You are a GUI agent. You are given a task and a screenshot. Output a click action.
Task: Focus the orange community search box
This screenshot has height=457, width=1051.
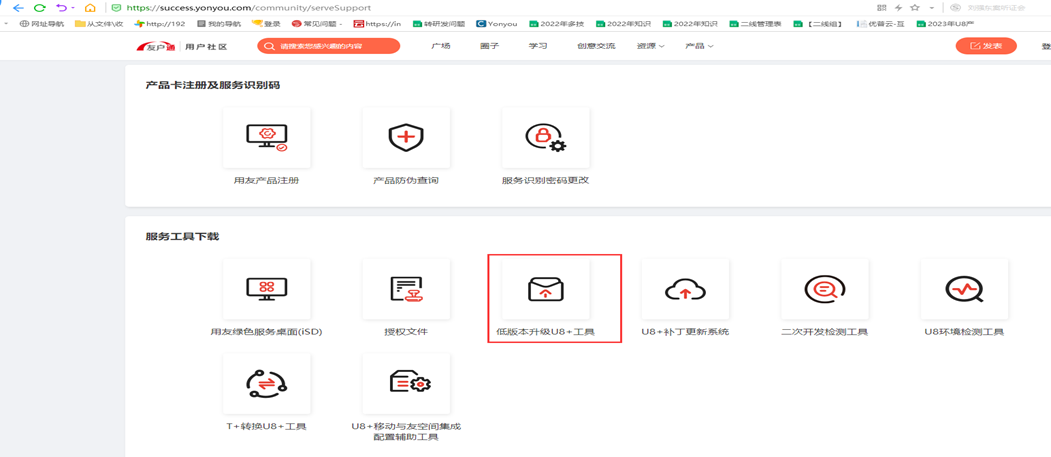(x=328, y=46)
